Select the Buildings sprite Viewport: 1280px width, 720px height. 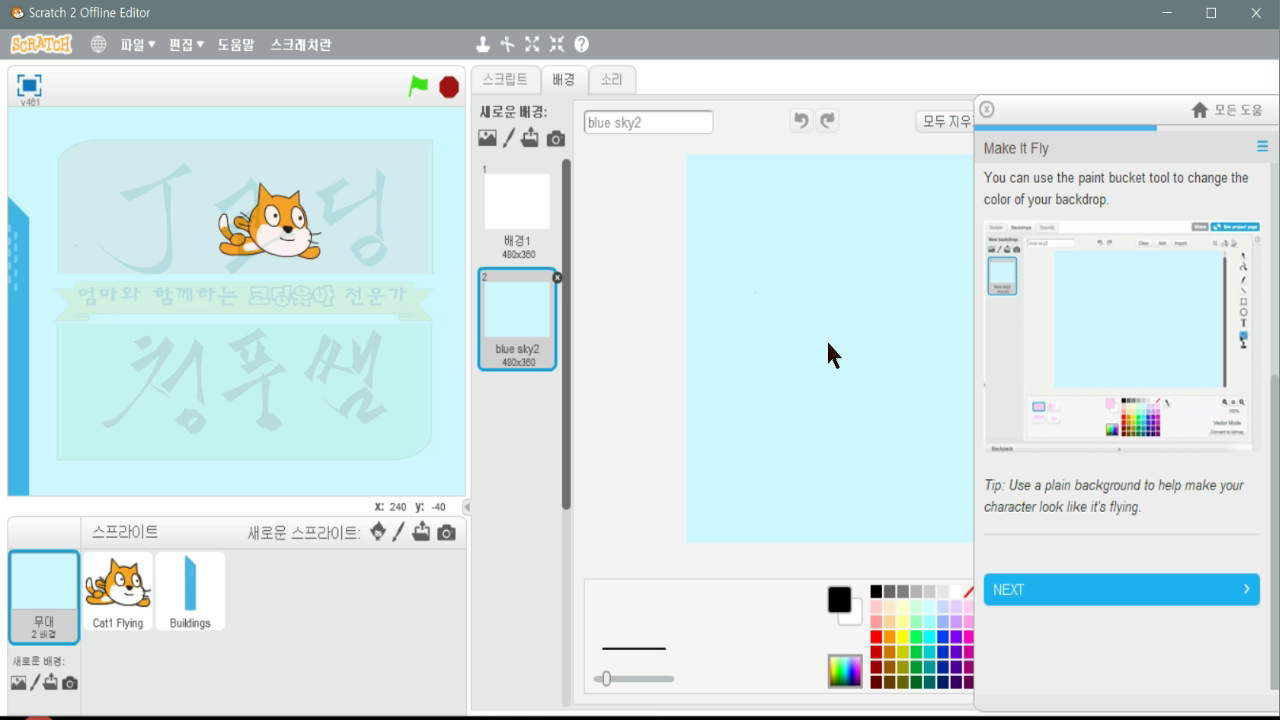tap(190, 592)
